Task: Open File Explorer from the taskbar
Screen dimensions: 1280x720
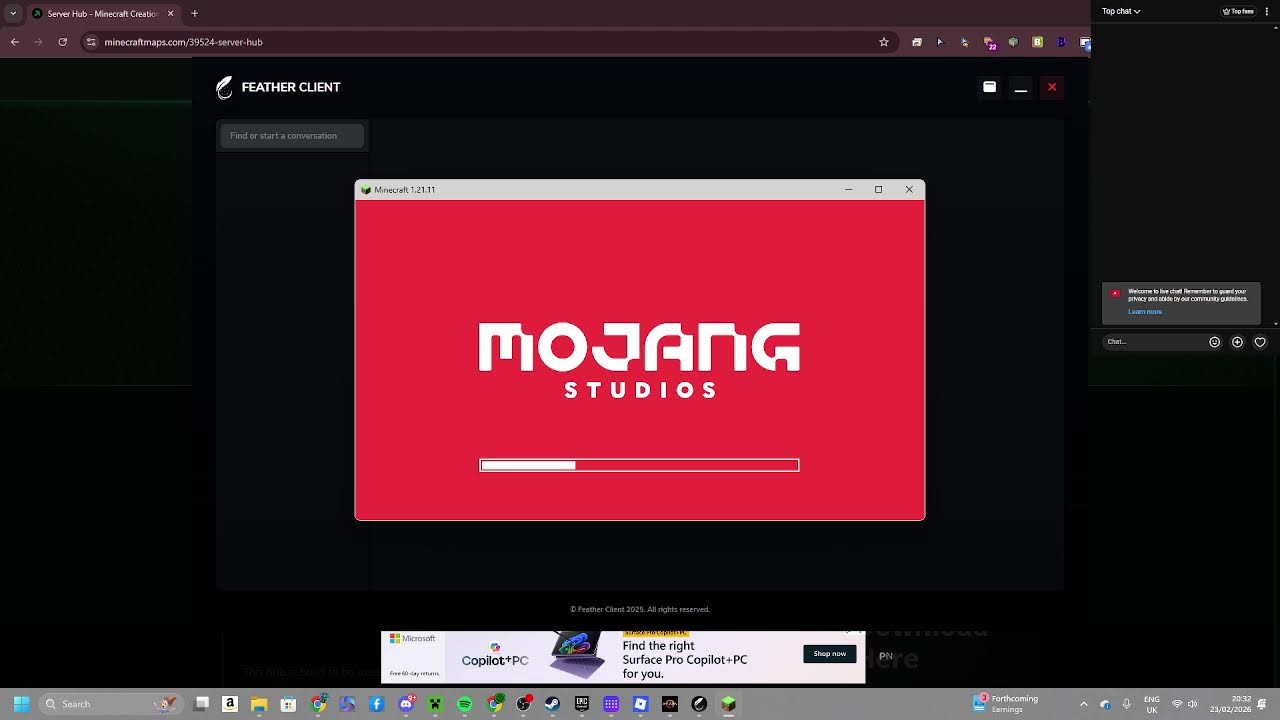Action: tap(259, 704)
